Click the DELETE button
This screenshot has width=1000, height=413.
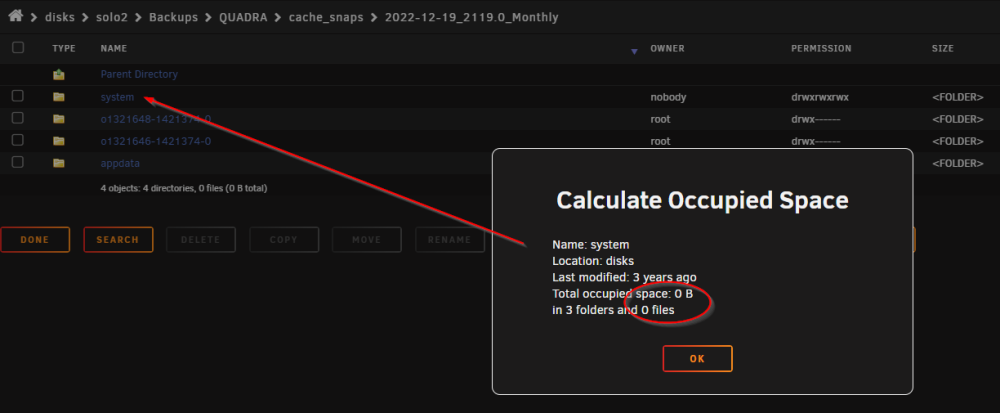tap(201, 240)
